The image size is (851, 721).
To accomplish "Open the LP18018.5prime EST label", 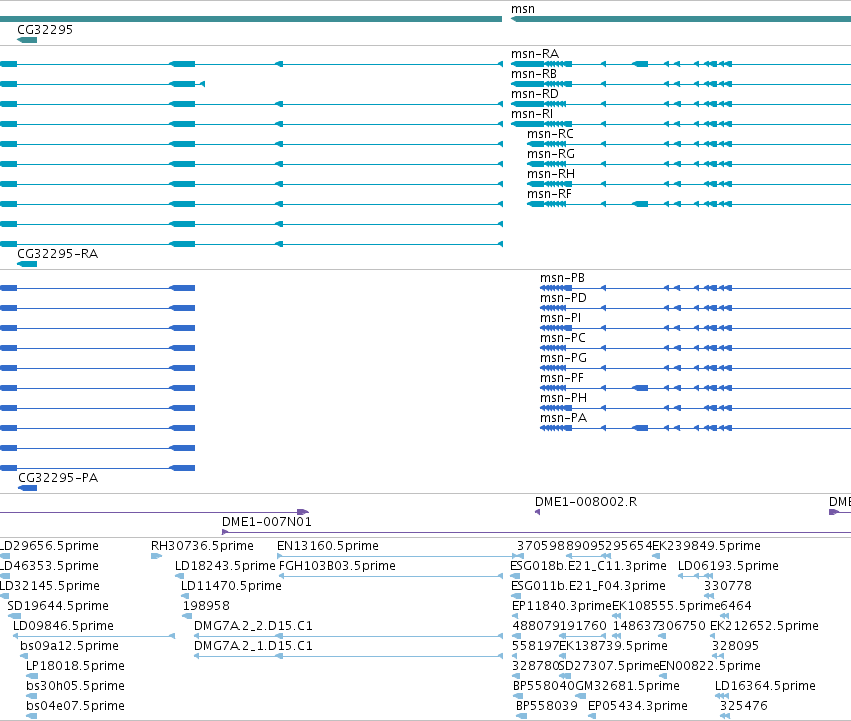I will point(75,666).
